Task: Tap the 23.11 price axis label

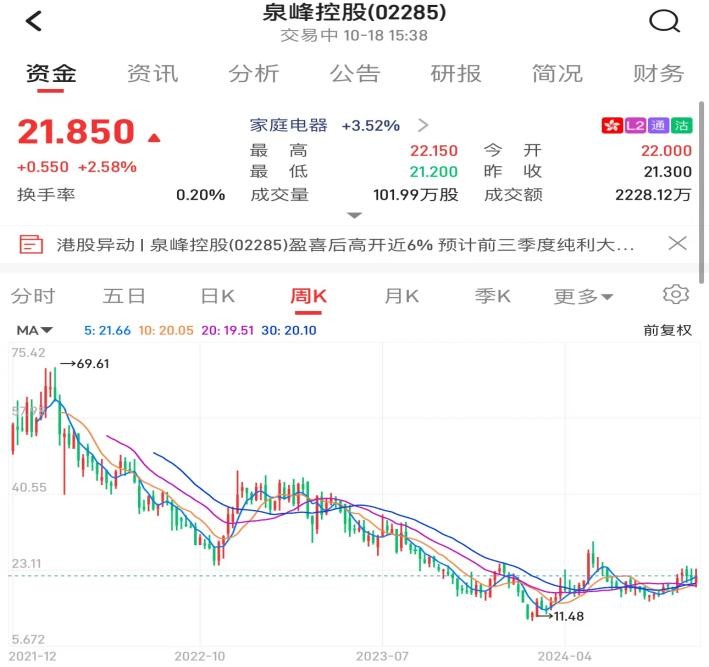Action: point(26,563)
